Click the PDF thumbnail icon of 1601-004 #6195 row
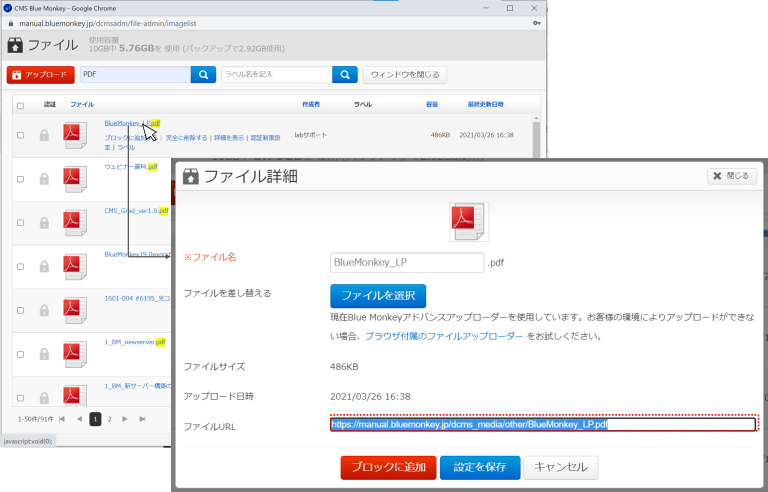The image size is (768, 492). point(75,310)
